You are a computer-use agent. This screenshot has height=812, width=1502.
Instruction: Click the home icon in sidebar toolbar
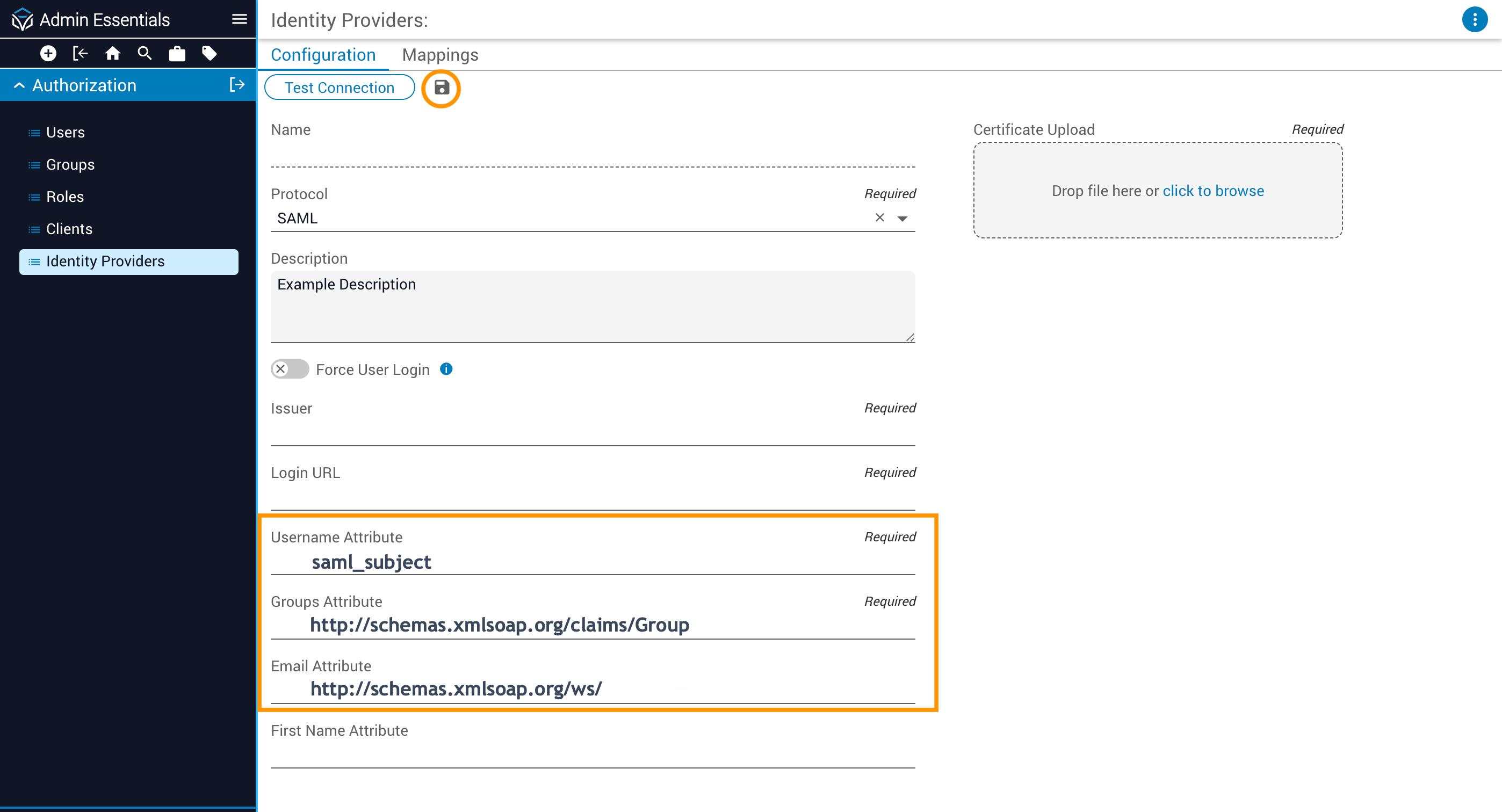click(112, 54)
